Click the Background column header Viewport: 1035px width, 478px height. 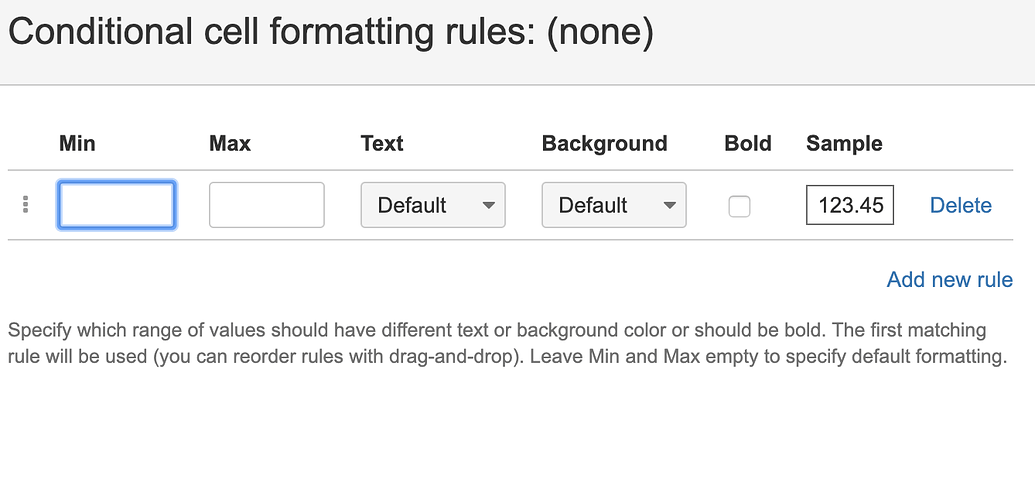coord(604,143)
